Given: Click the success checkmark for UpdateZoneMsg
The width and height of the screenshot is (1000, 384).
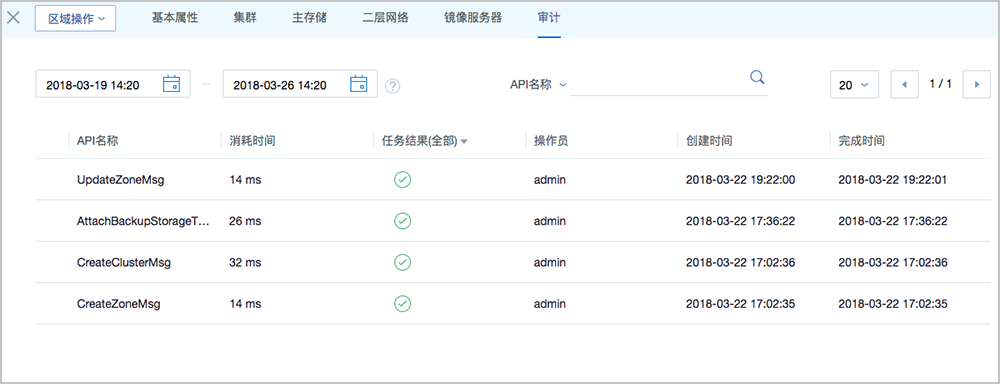Looking at the screenshot, I should [402, 180].
